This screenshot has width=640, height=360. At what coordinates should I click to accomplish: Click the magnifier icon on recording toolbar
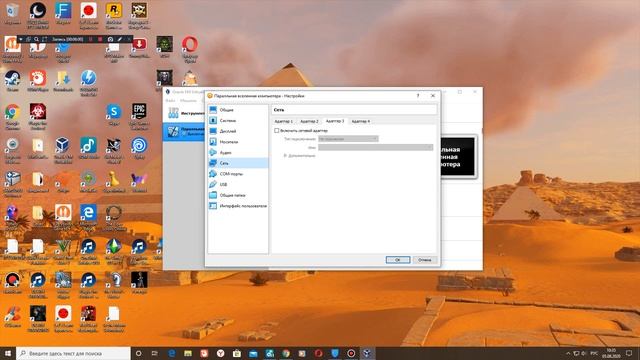tap(36, 39)
